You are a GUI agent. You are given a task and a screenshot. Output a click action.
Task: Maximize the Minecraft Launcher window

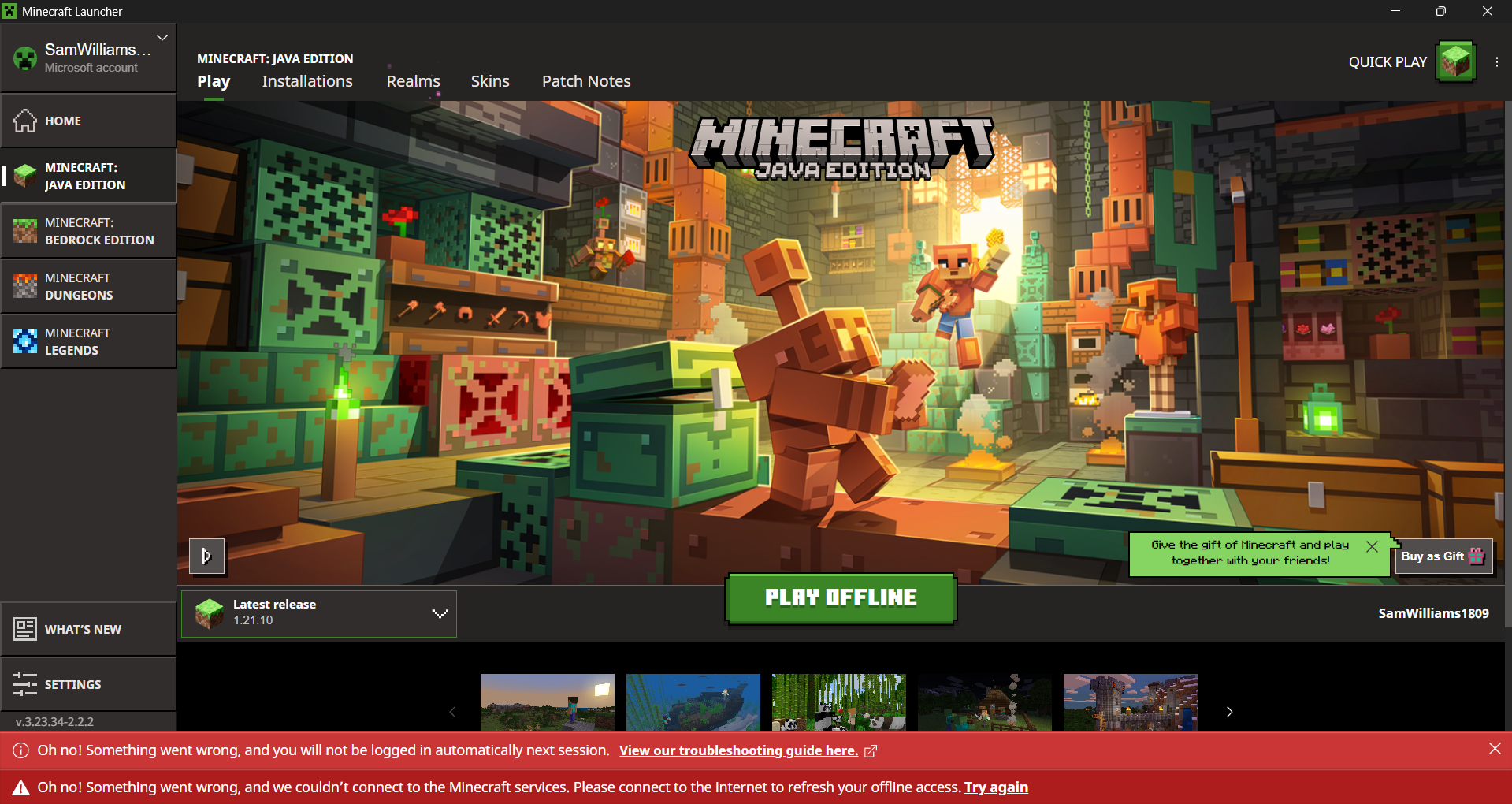point(1441,11)
